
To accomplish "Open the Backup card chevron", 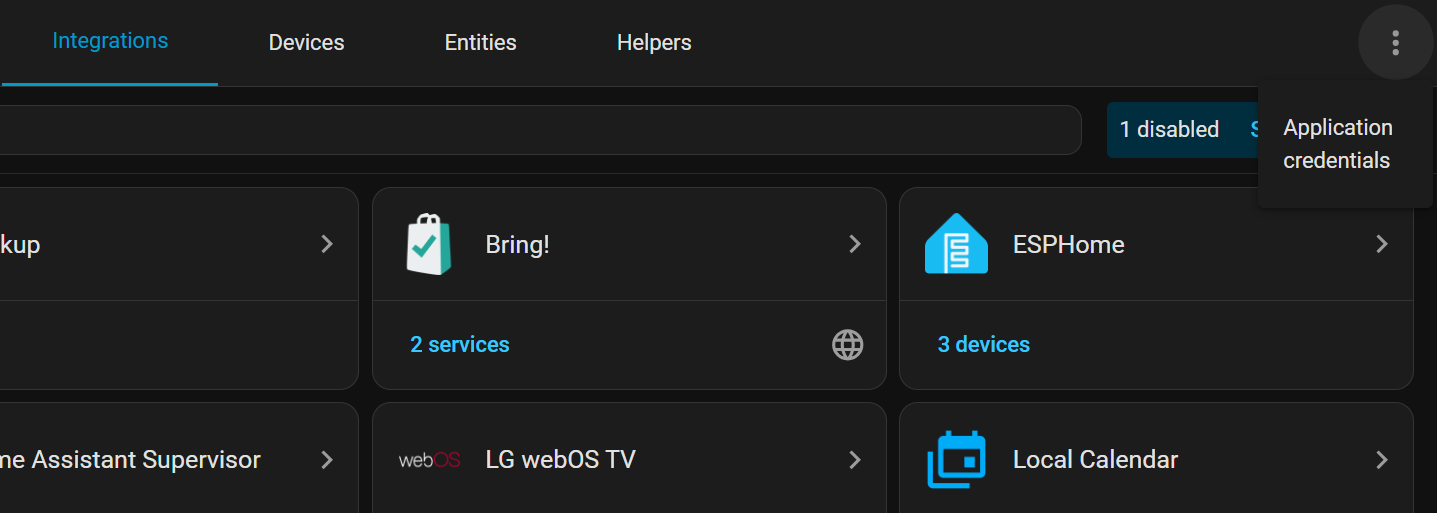I will point(327,244).
